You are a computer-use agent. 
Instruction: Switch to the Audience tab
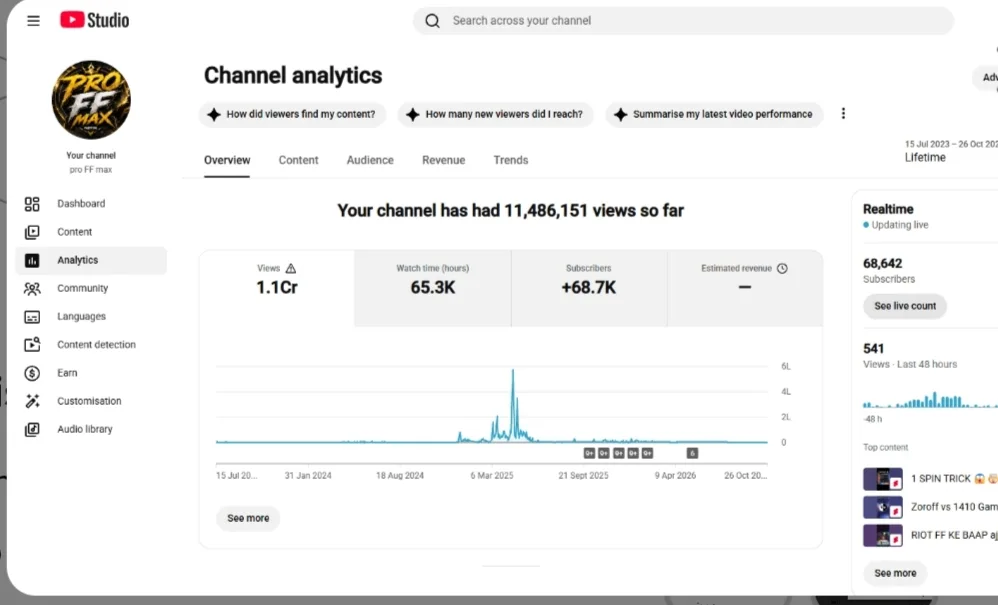click(x=370, y=160)
